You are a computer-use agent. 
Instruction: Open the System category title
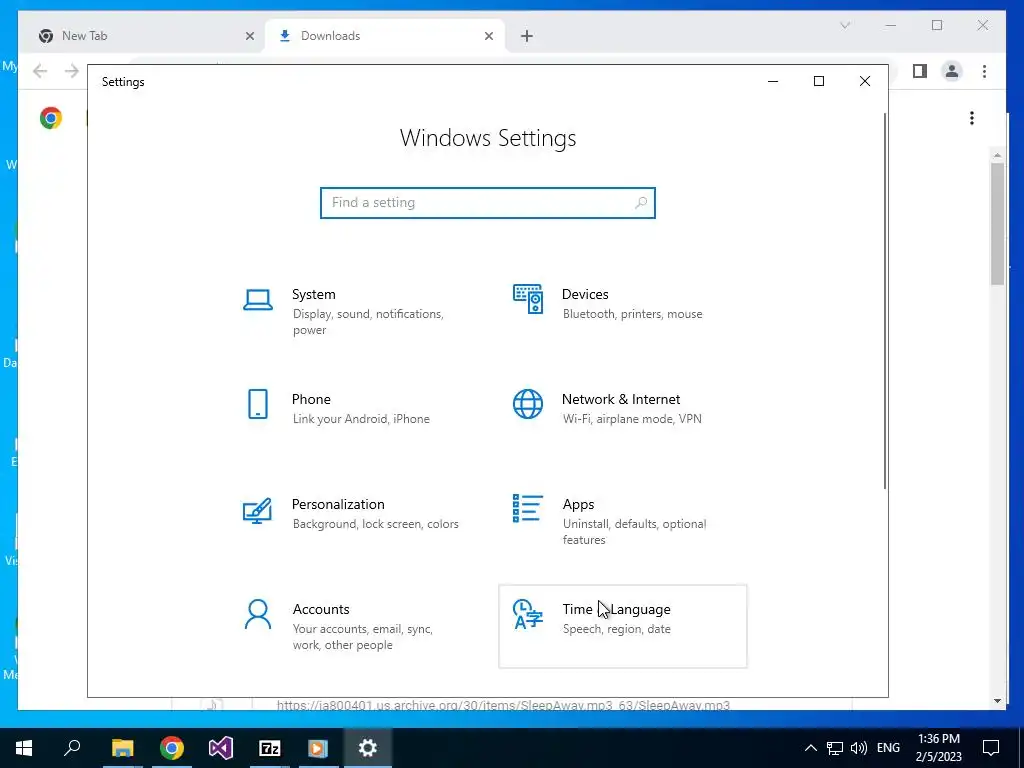point(313,295)
